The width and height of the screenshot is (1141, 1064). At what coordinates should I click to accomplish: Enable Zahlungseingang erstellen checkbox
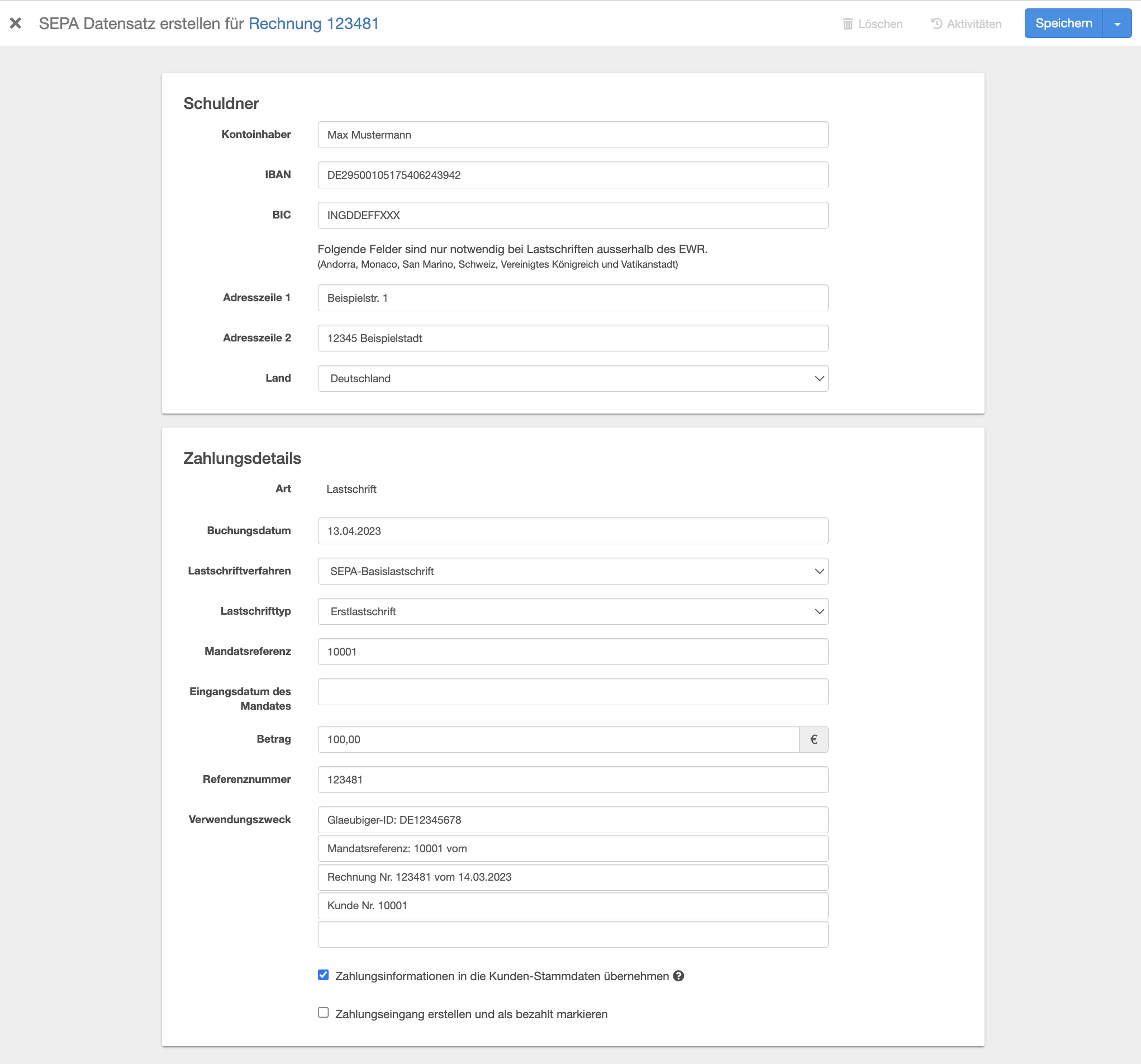pyautogui.click(x=324, y=1013)
